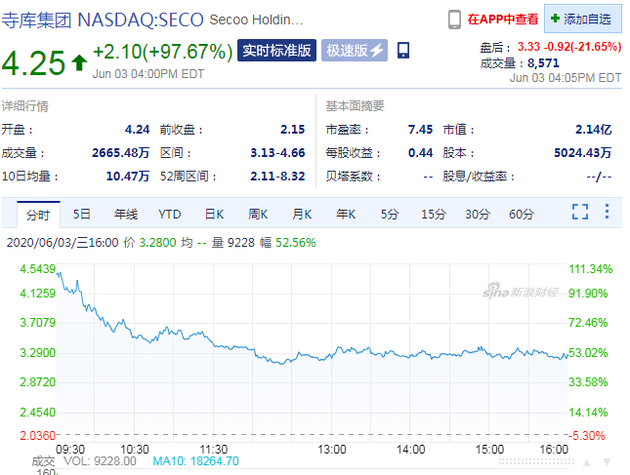Click the dotted drag handle below chart

point(536,463)
